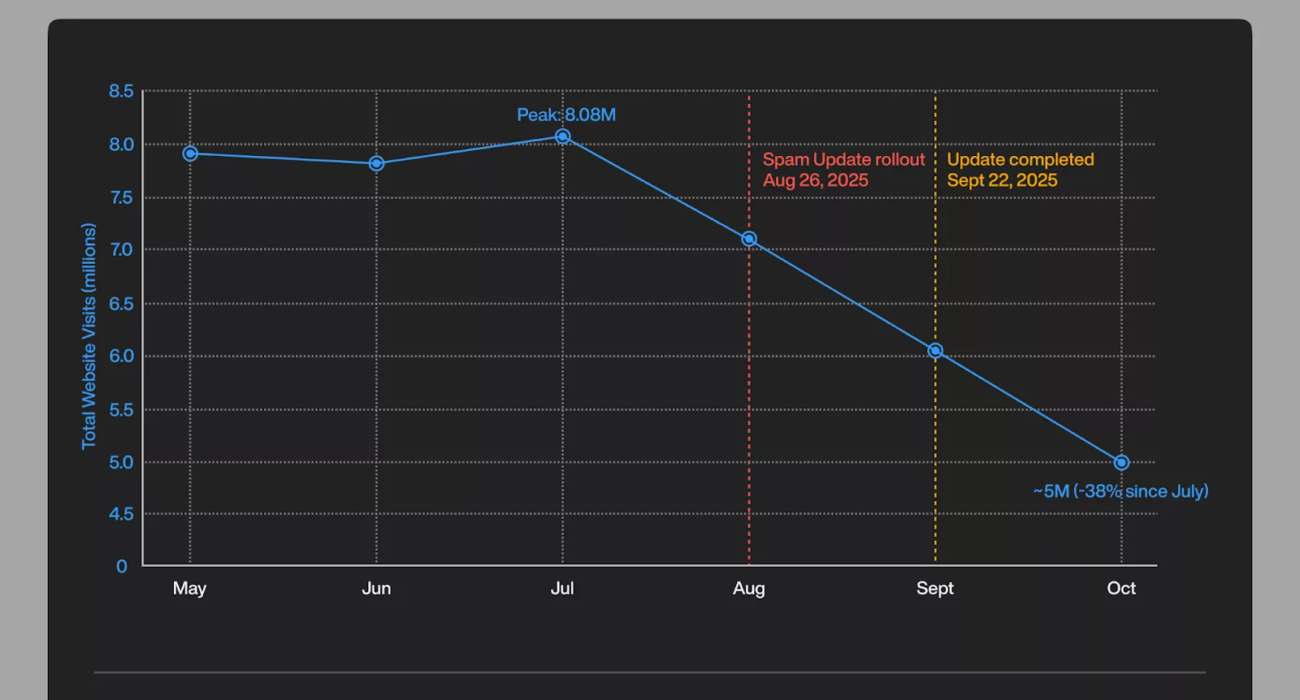Click the May data point on the line

(190, 154)
